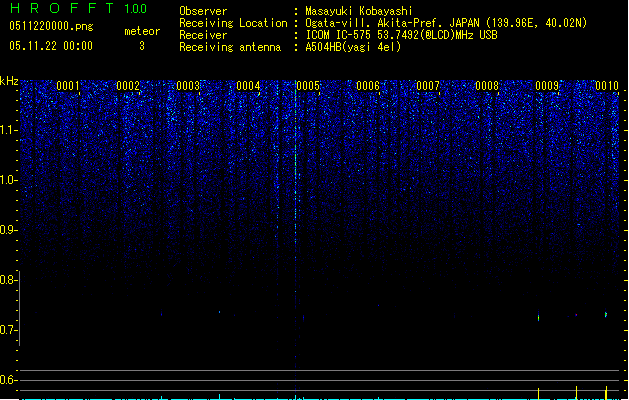This screenshot has height=400, width=629.
Task: Click time marker 0004
Action: [248, 85]
